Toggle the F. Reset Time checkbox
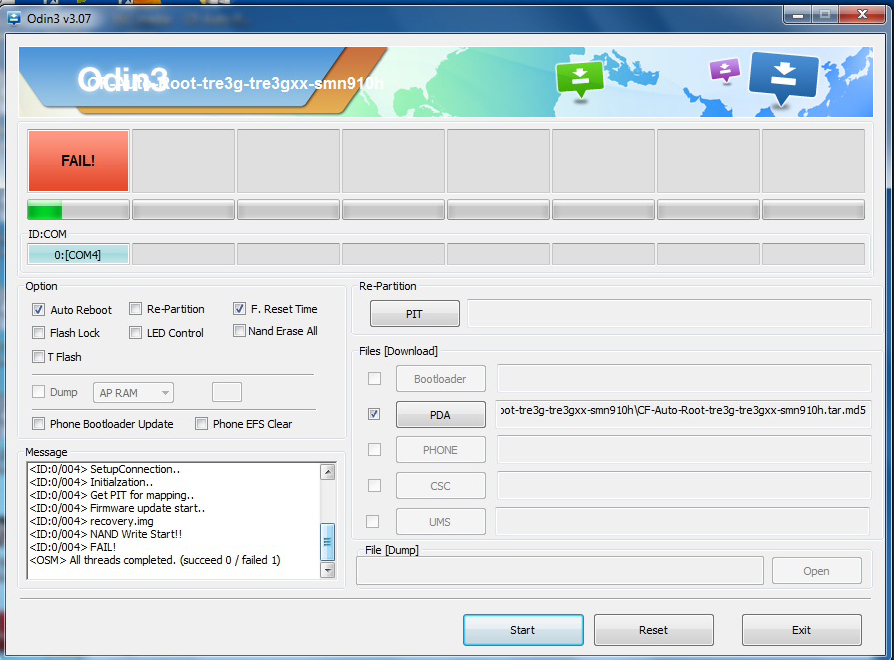 pos(240,309)
